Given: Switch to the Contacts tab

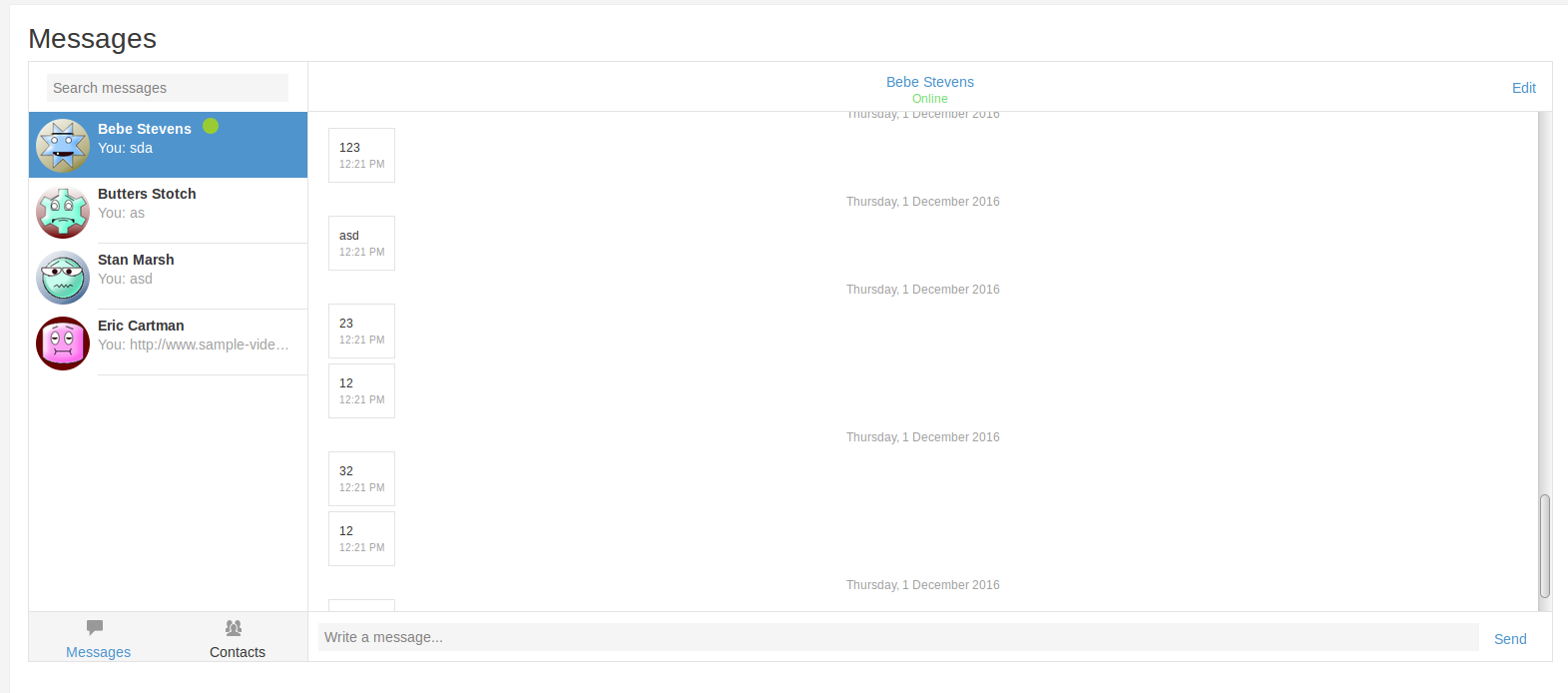Looking at the screenshot, I should coord(238,637).
